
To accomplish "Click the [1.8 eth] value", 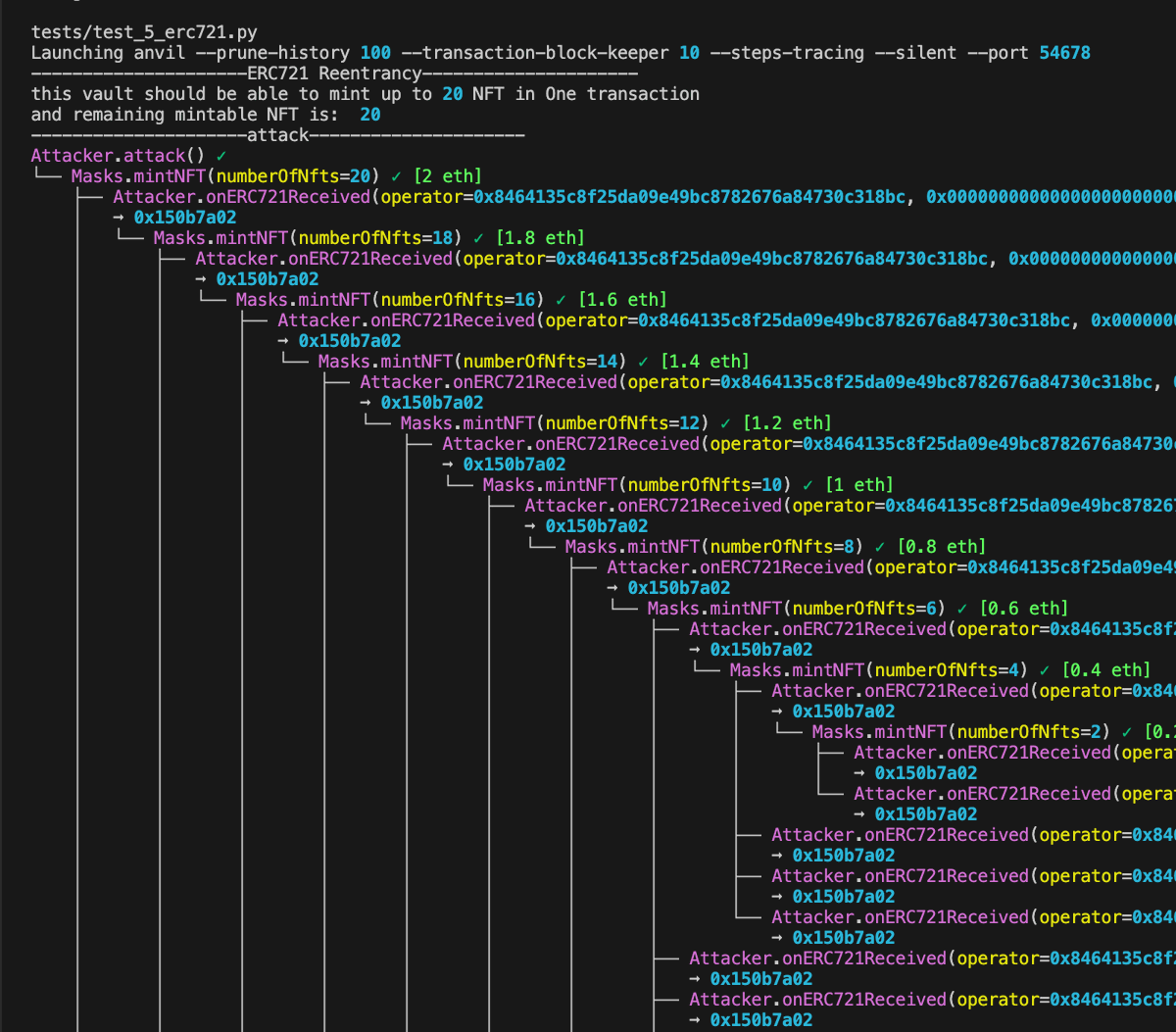I will [540, 238].
